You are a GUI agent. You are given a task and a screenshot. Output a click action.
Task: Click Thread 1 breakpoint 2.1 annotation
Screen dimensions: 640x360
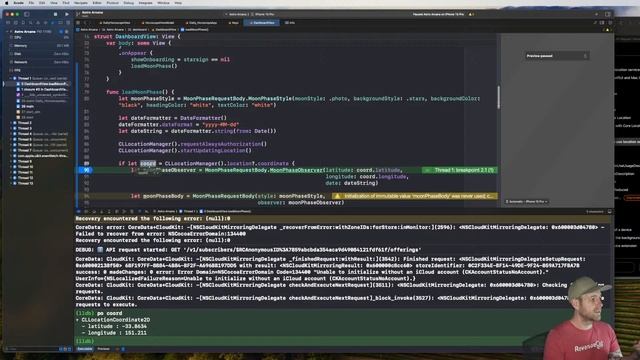coord(460,170)
